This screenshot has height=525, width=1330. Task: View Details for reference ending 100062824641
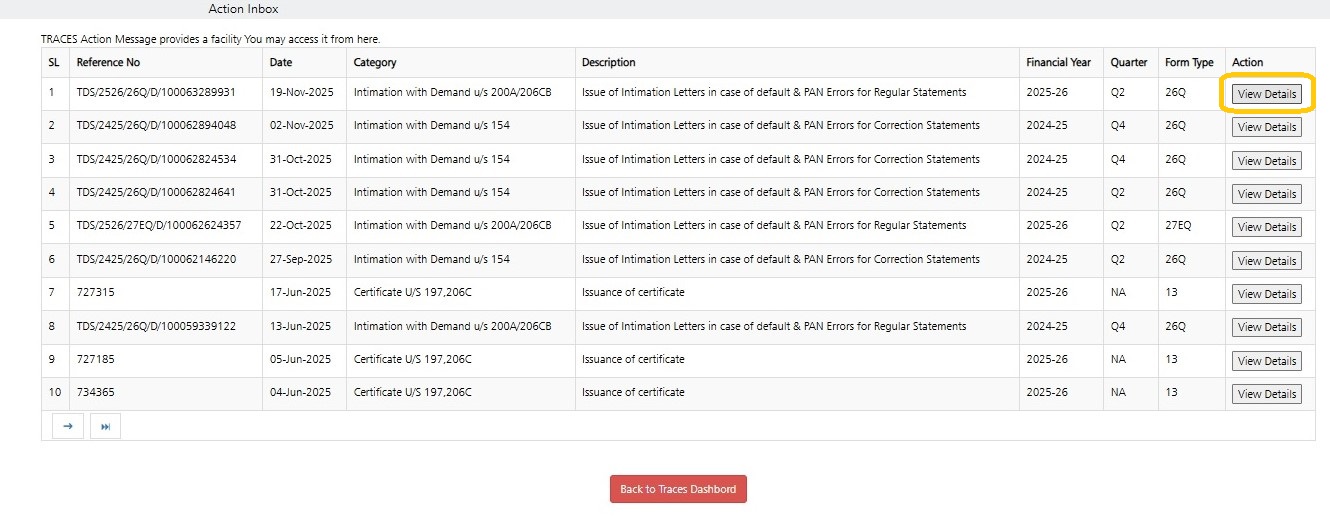click(1266, 194)
